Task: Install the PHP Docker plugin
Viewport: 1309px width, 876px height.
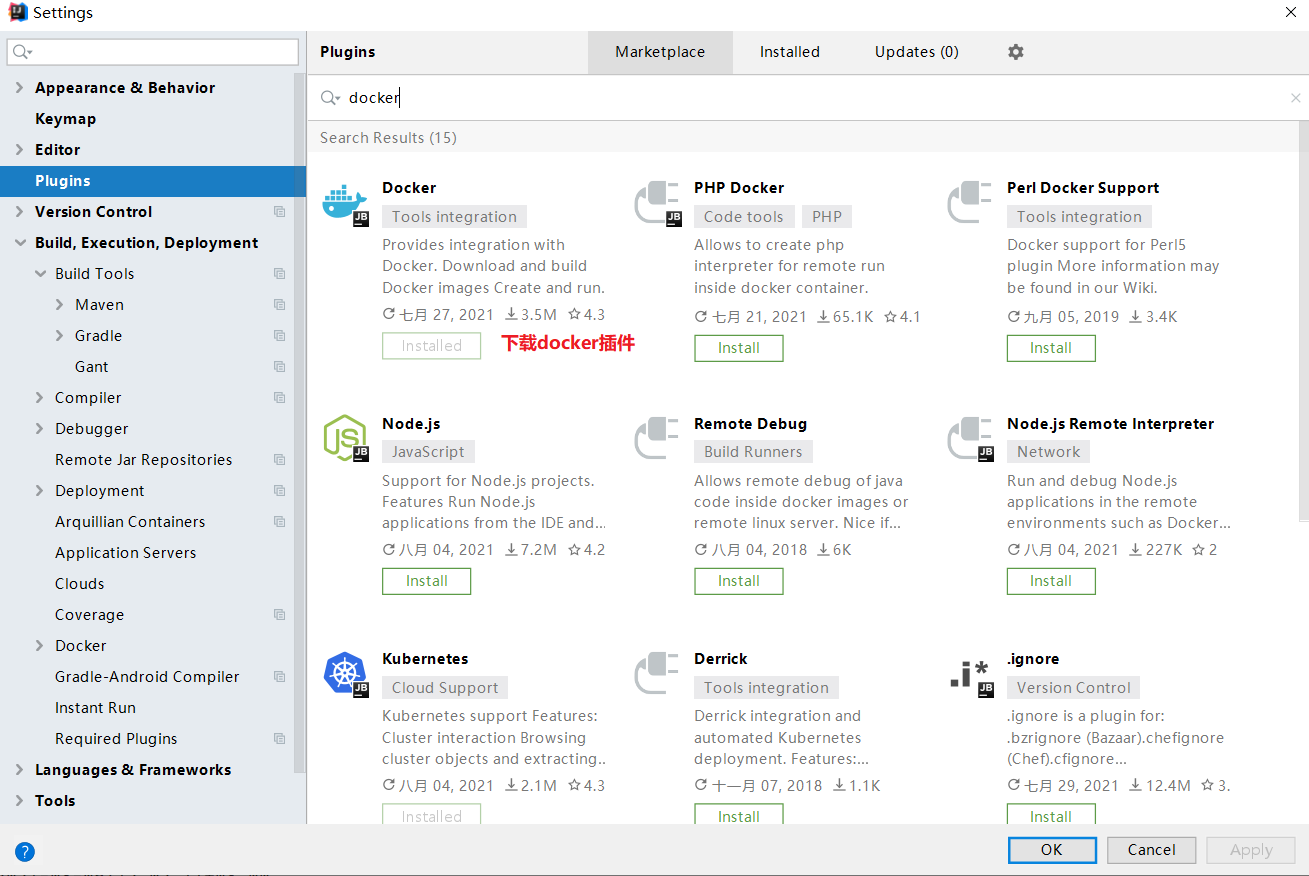Action: pos(739,348)
